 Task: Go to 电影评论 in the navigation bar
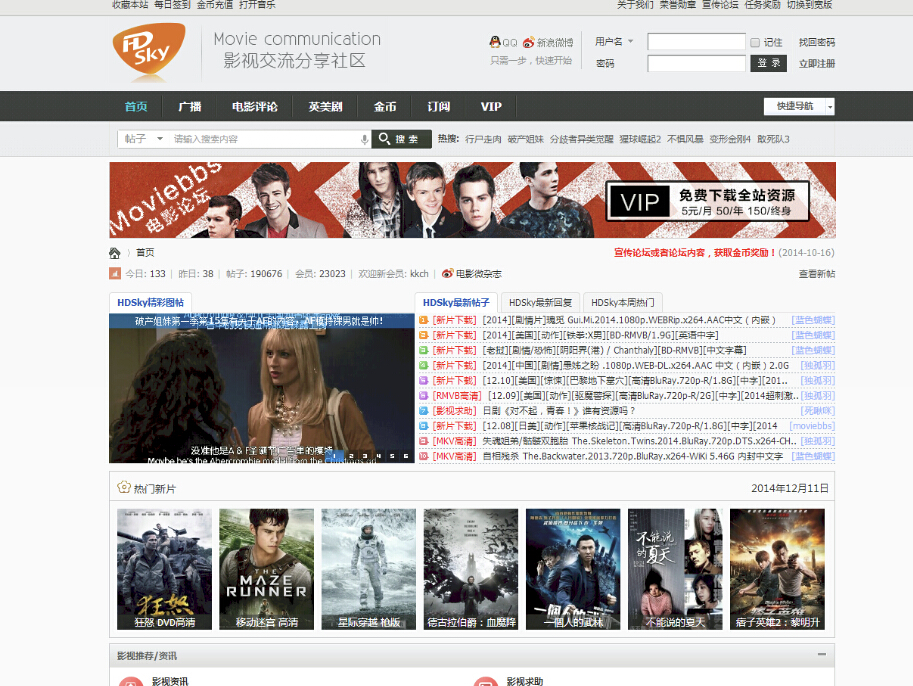pyautogui.click(x=254, y=107)
